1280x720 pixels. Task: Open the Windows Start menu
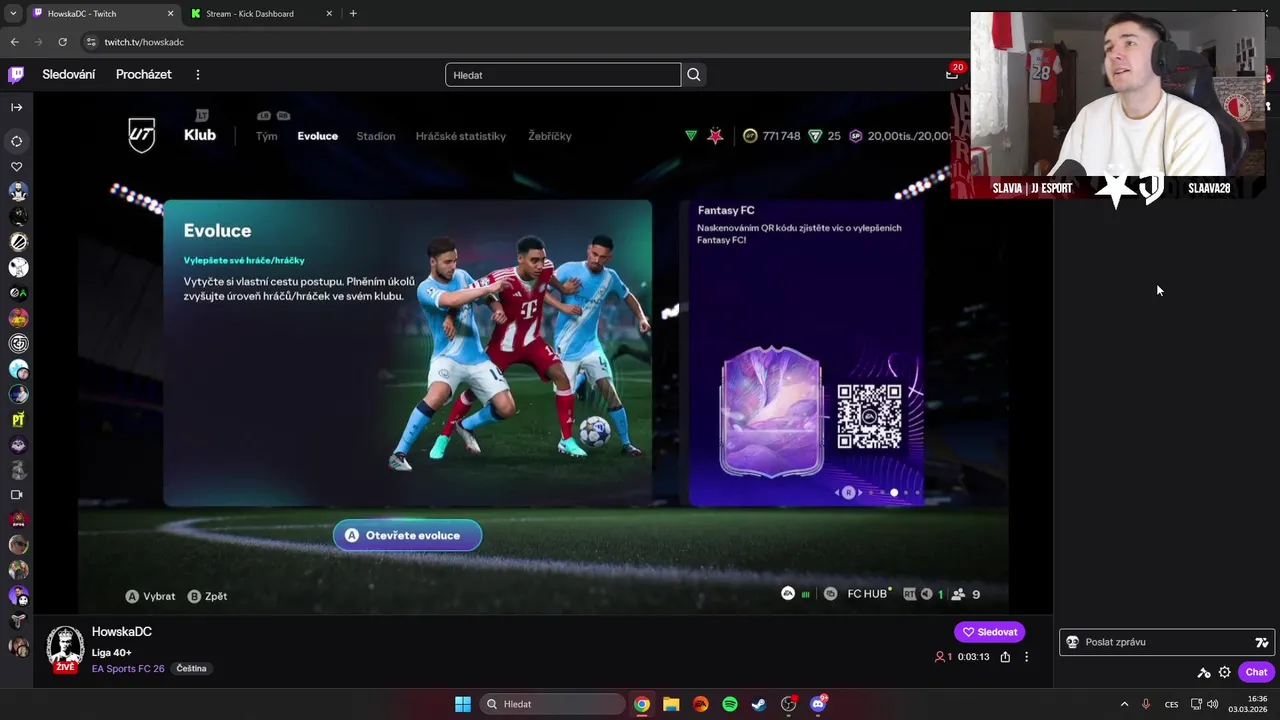[463, 704]
